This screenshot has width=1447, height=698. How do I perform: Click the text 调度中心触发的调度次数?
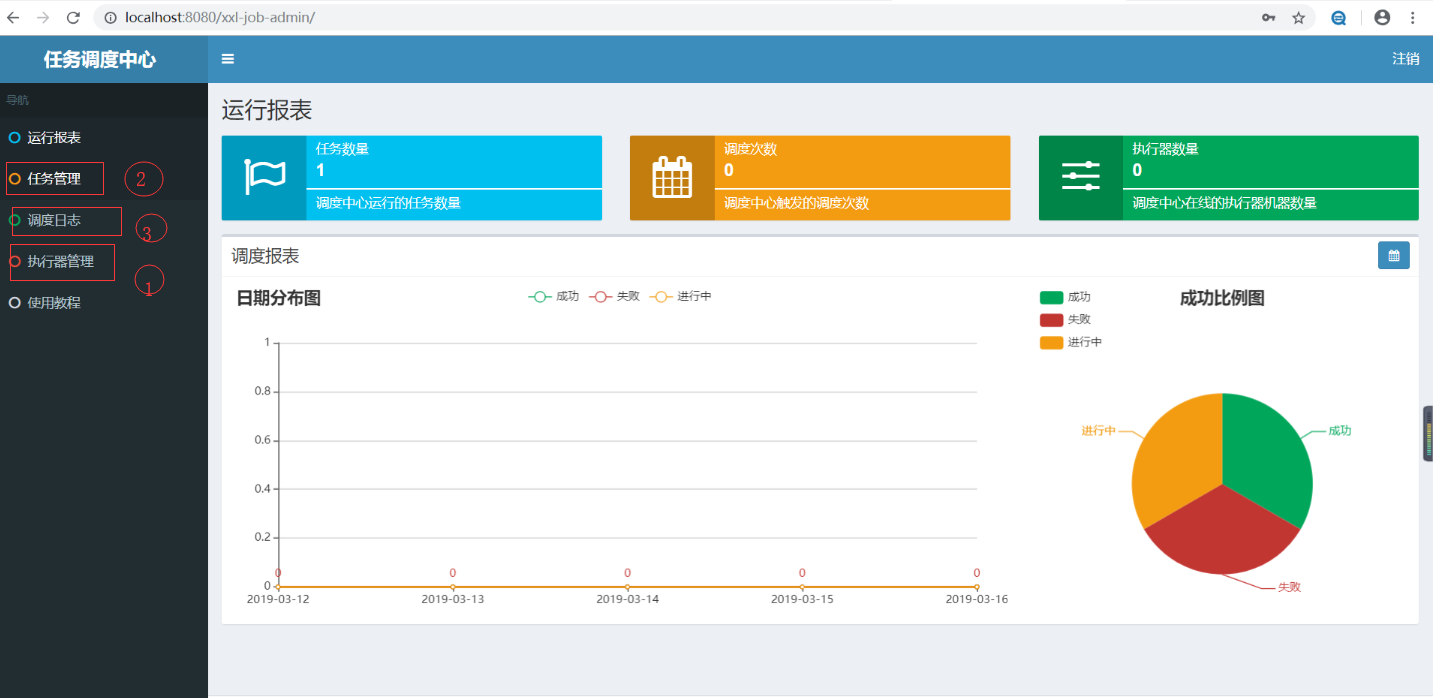(797, 203)
